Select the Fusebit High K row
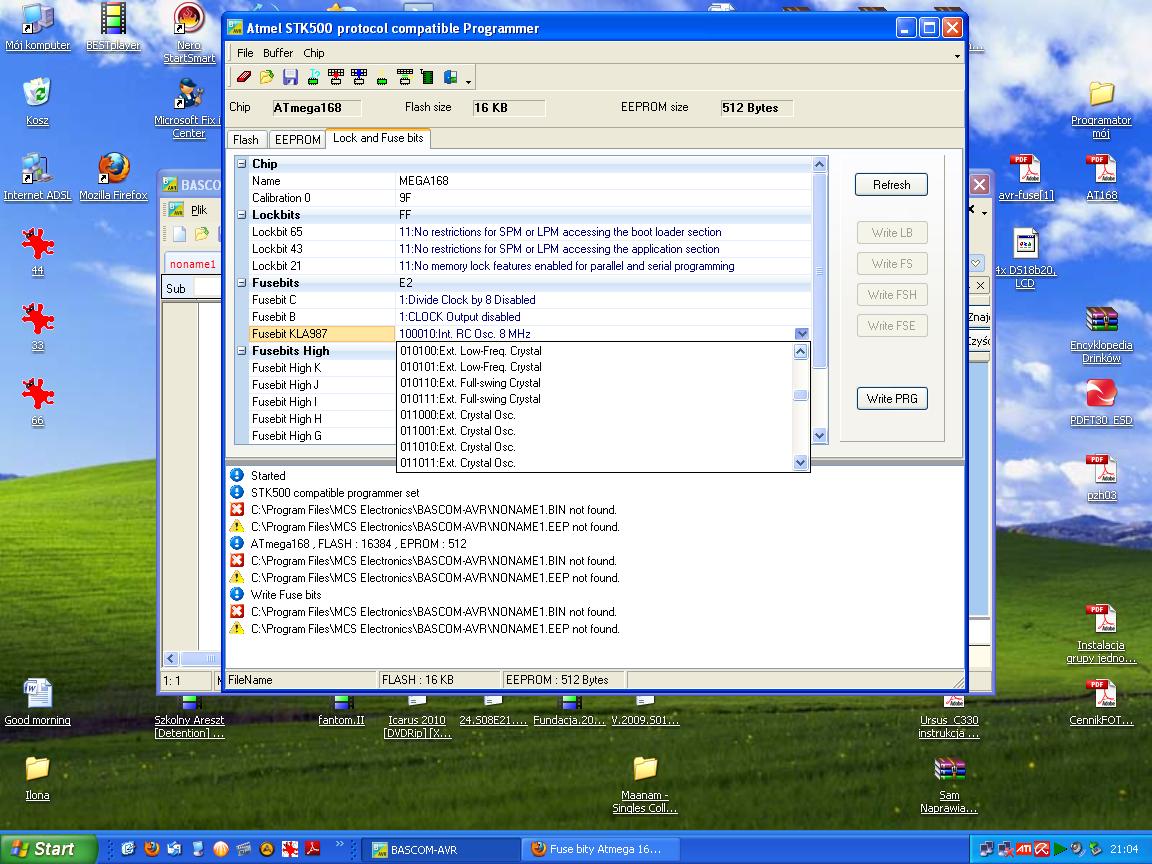Viewport: 1152px width, 864px height. pyautogui.click(x=322, y=368)
